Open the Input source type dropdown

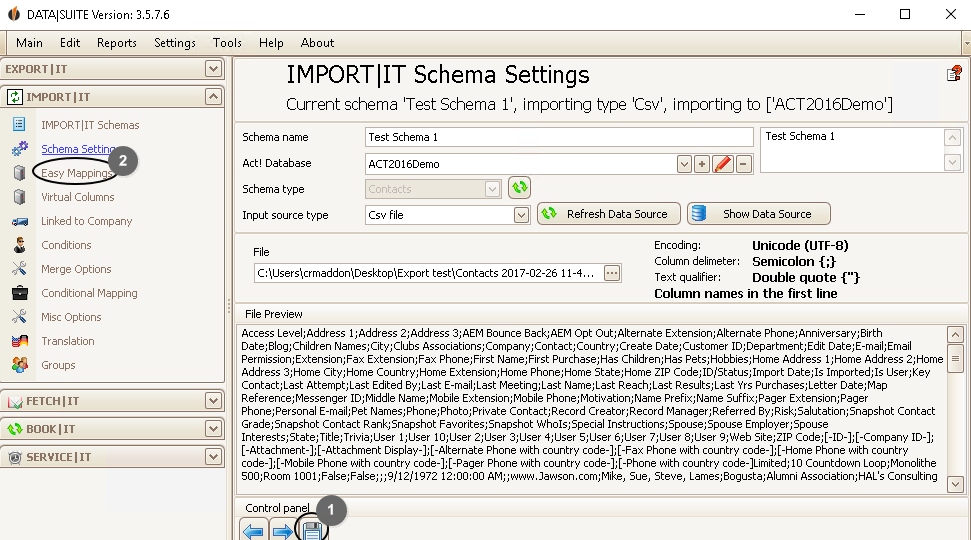[x=521, y=215]
